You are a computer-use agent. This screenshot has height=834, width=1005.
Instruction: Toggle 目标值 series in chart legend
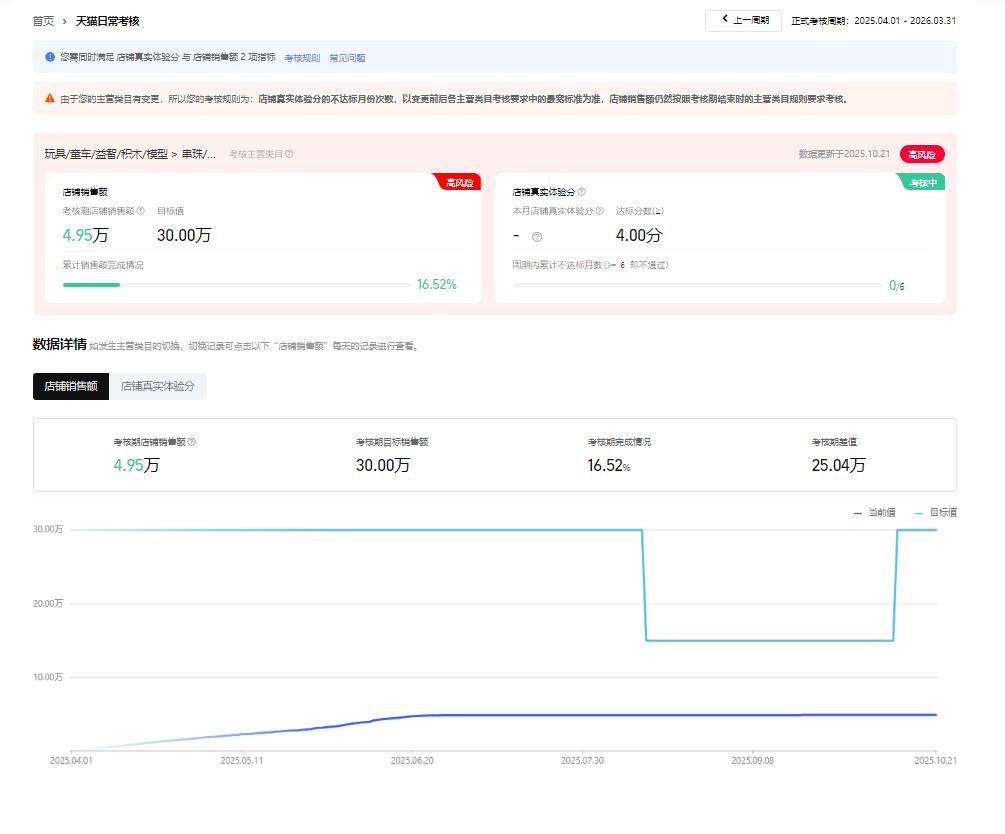point(935,512)
